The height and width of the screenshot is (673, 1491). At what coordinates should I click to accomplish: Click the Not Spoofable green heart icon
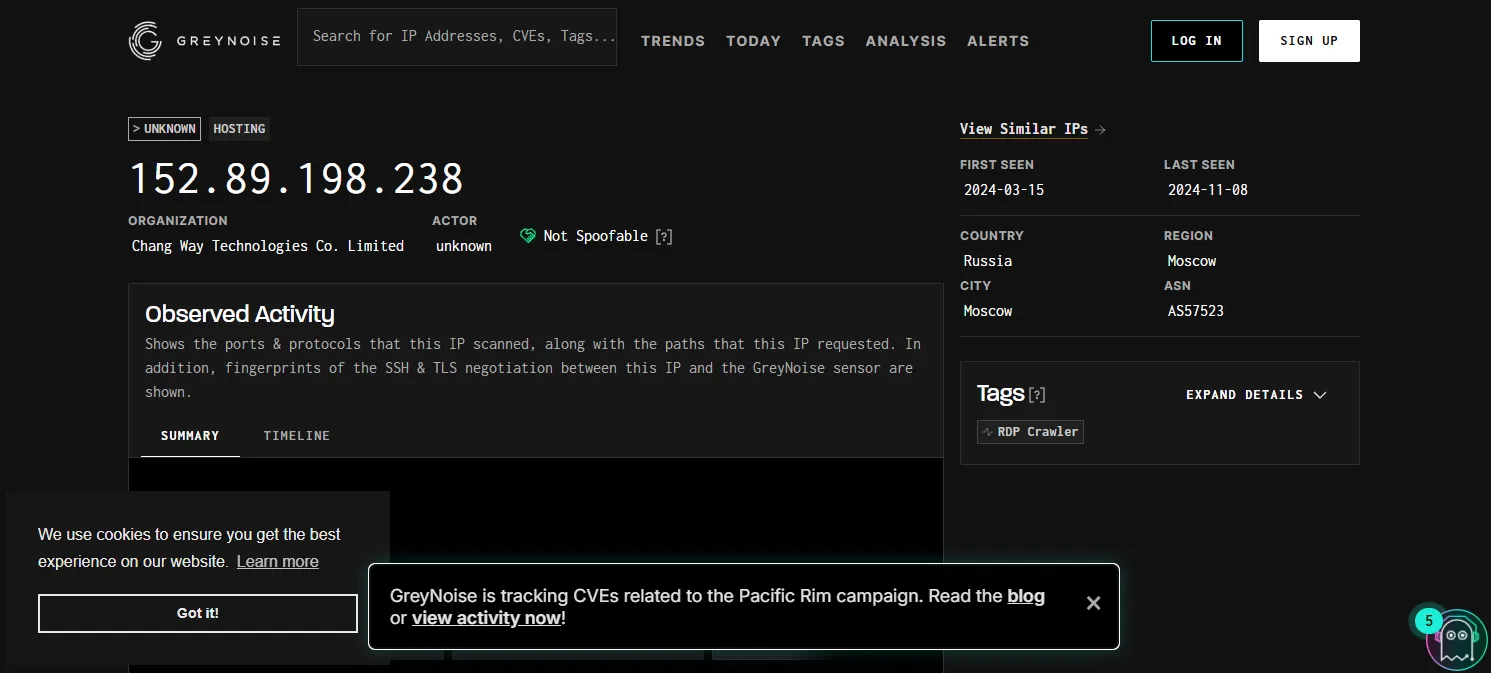(528, 236)
